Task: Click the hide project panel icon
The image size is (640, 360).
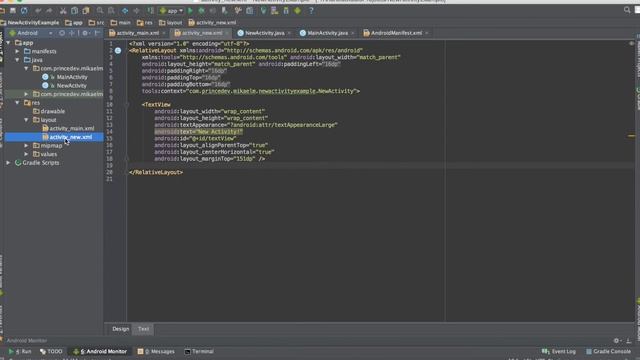Action: [98, 33]
